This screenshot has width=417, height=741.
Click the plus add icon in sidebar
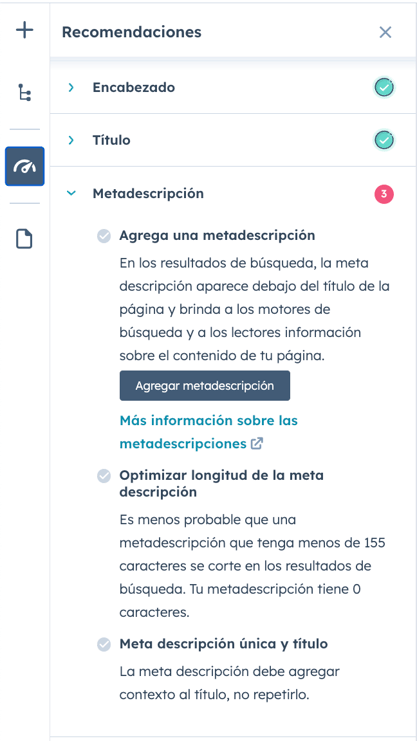pos(25,31)
